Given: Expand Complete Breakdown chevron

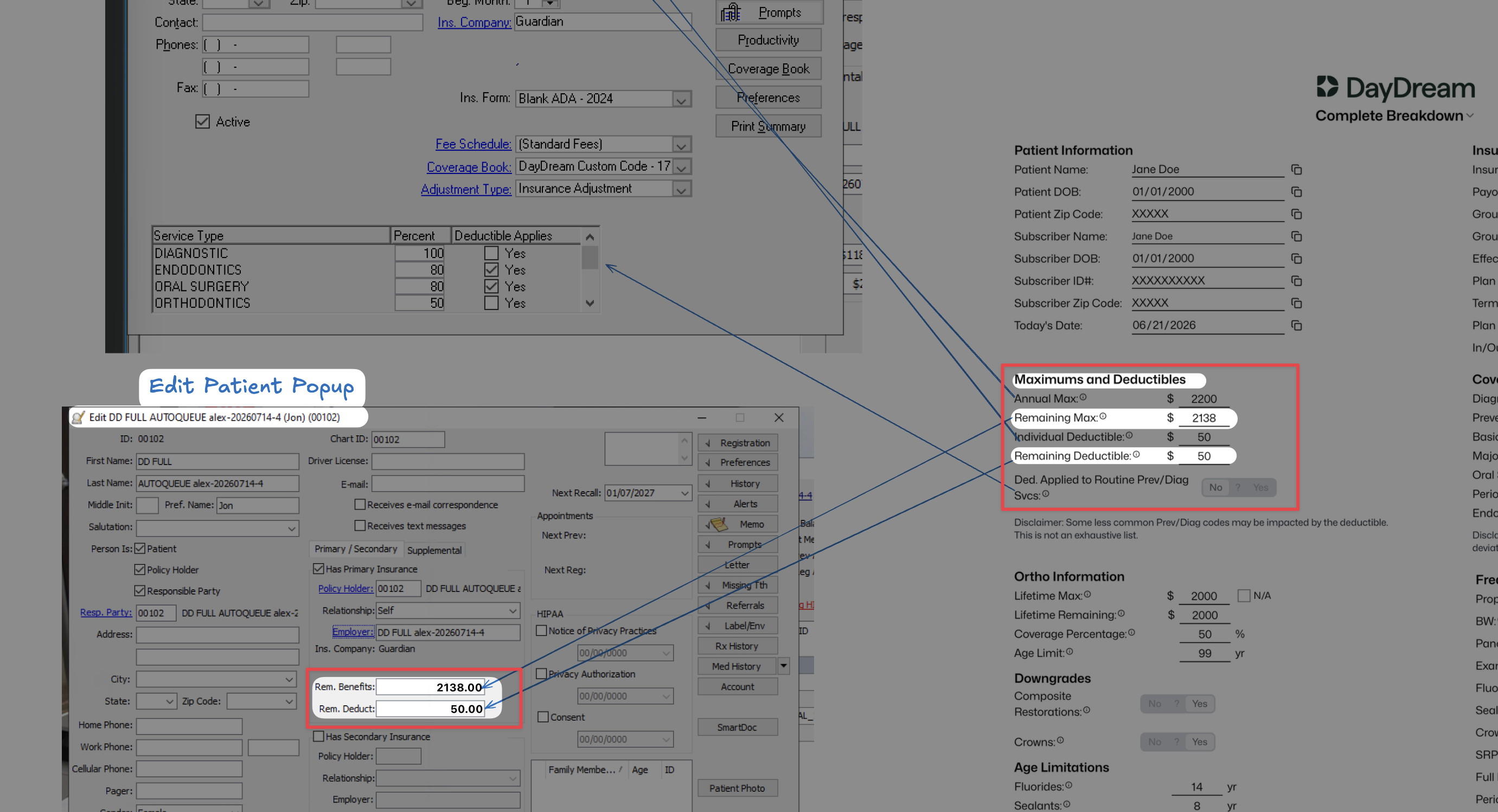Looking at the screenshot, I should (x=1470, y=115).
